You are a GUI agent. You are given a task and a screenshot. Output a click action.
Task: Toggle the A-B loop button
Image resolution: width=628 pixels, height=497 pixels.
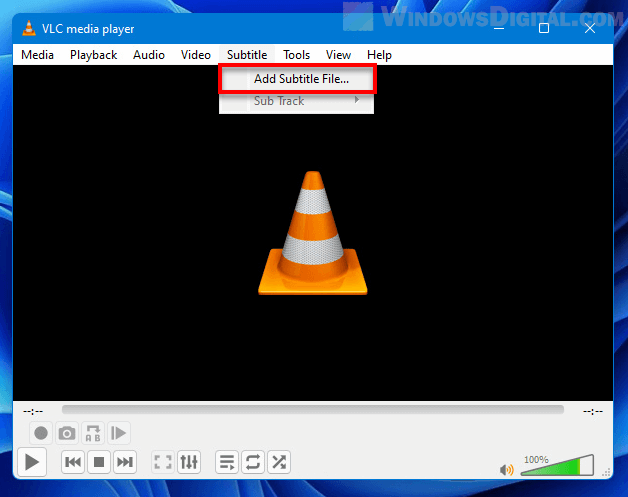93,433
